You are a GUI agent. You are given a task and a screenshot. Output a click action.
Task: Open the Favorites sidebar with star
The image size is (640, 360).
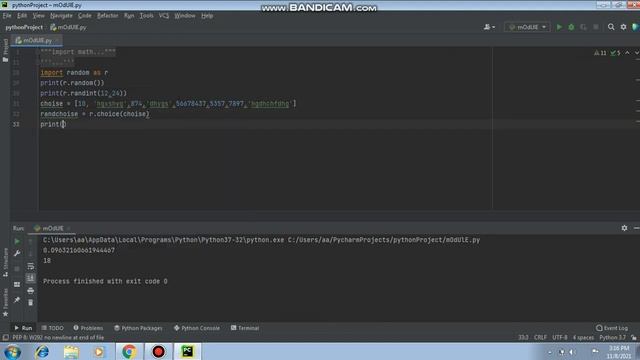pos(5,302)
